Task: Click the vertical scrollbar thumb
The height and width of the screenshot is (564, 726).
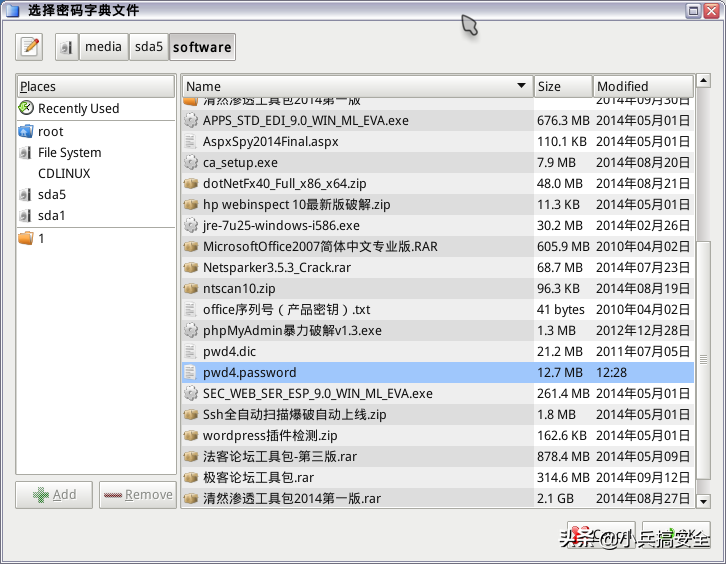Action: pos(703,360)
